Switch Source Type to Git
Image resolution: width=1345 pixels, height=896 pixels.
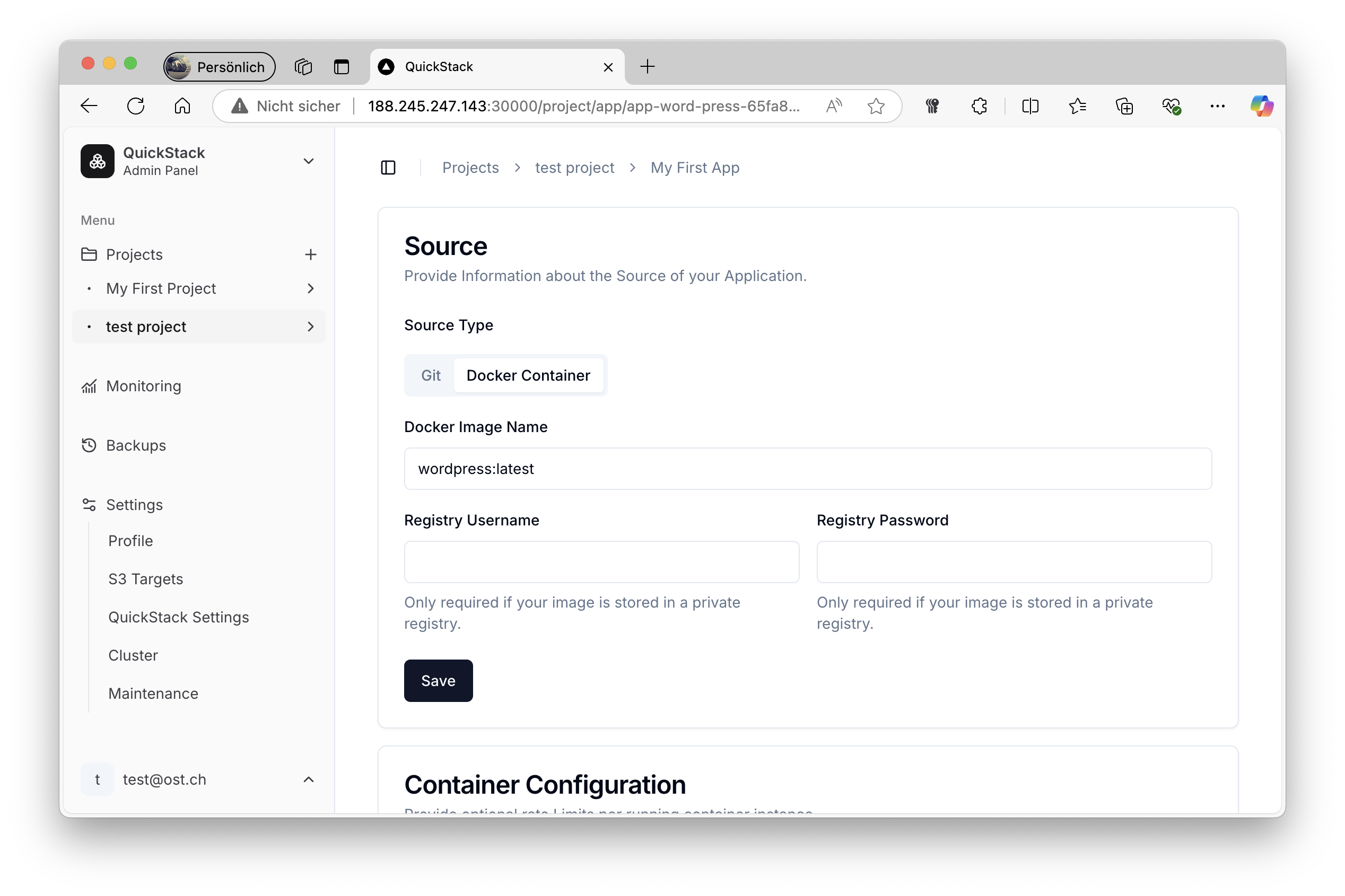[x=431, y=375]
